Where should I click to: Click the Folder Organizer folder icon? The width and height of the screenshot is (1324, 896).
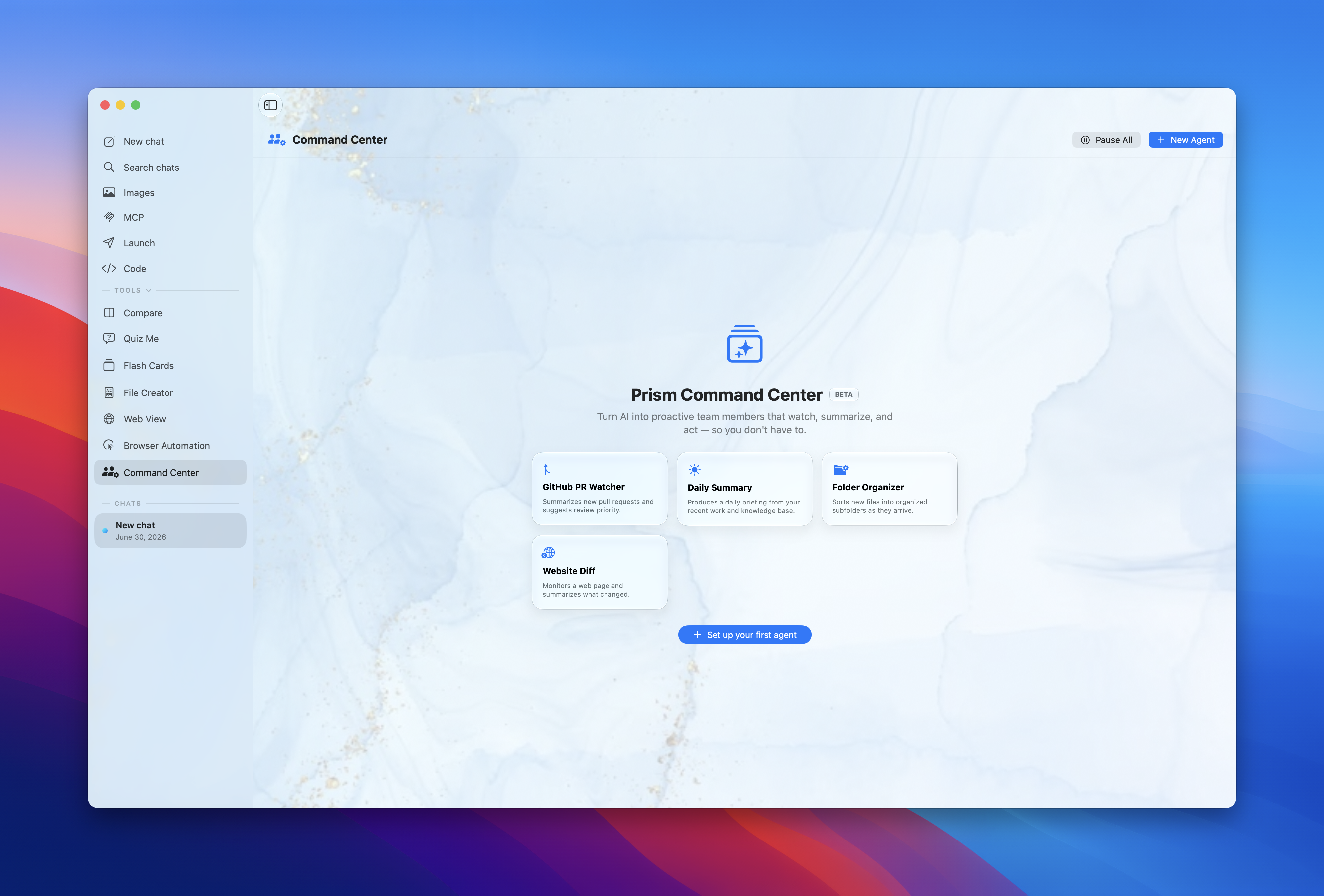841,469
